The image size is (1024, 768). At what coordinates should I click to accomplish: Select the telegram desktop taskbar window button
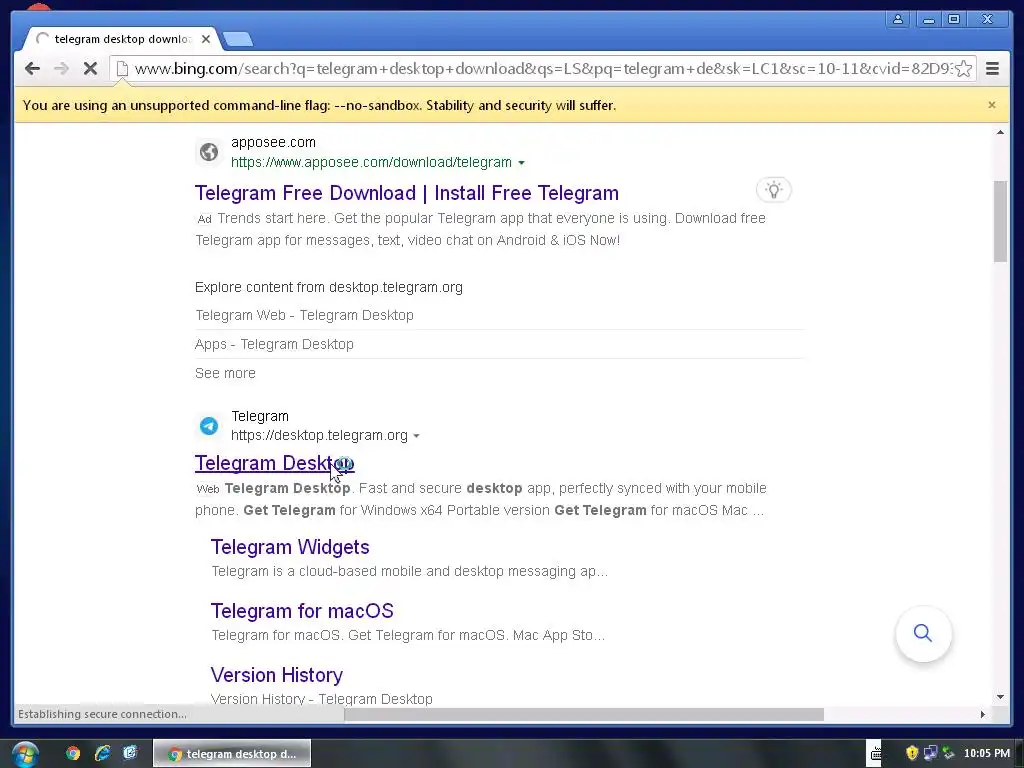[232, 754]
